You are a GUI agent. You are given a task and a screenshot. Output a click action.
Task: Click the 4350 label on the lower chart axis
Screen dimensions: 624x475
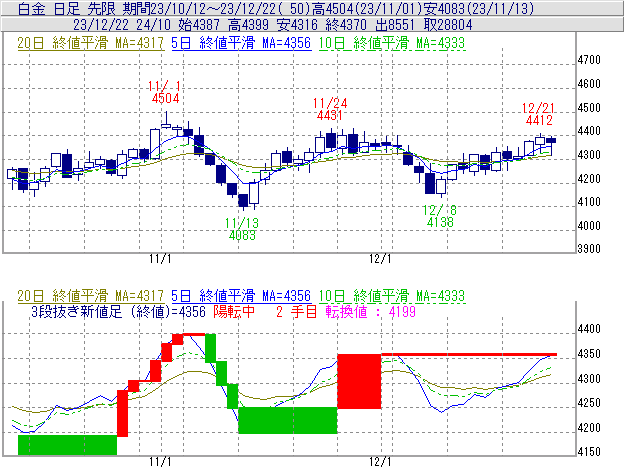point(589,354)
